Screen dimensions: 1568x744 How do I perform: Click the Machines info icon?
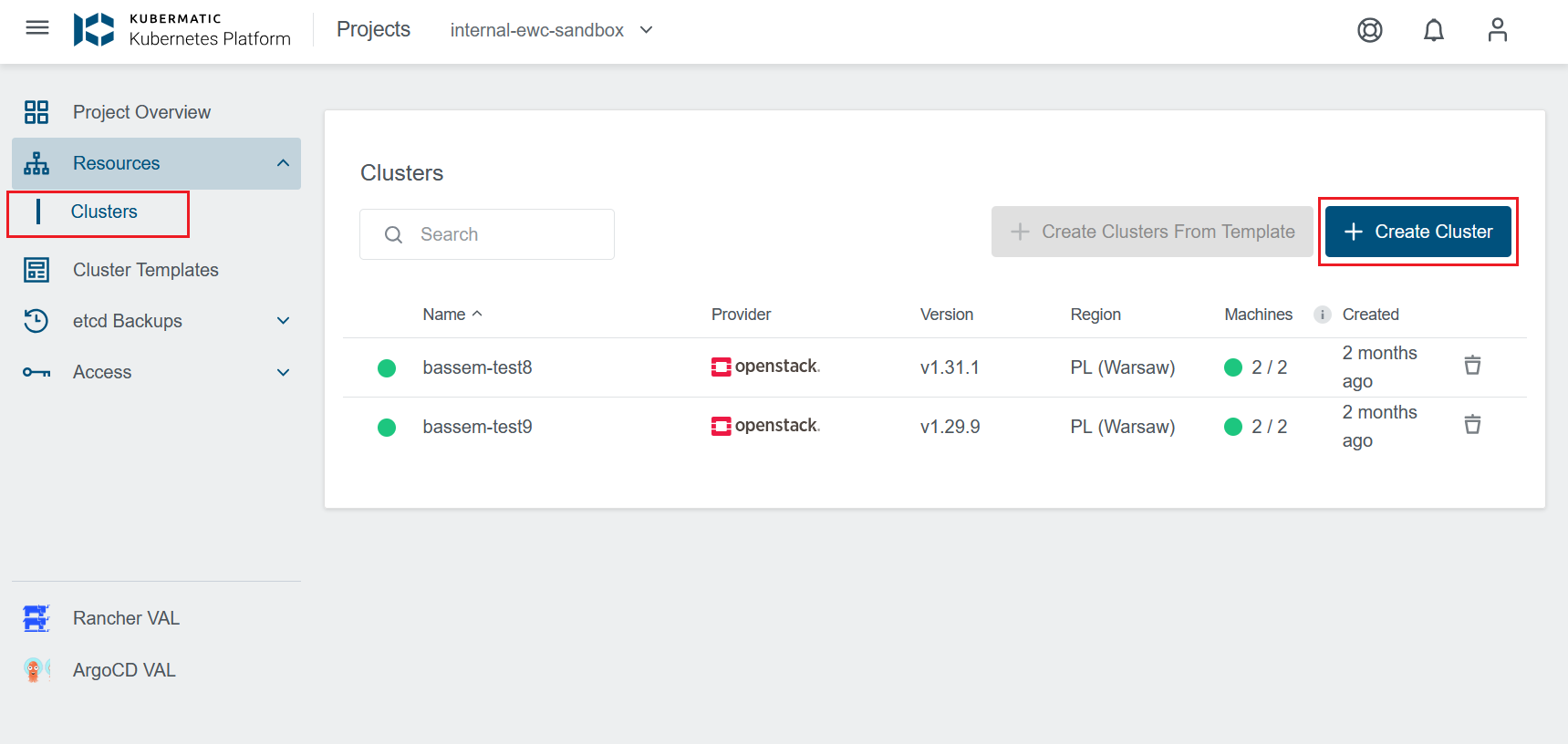coord(1322,315)
